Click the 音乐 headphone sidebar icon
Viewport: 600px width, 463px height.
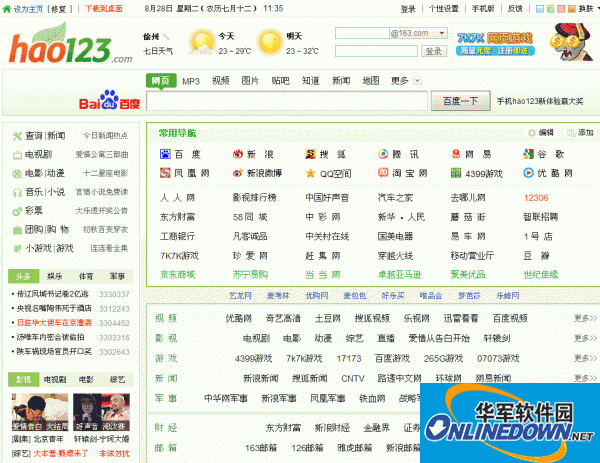tap(17, 192)
